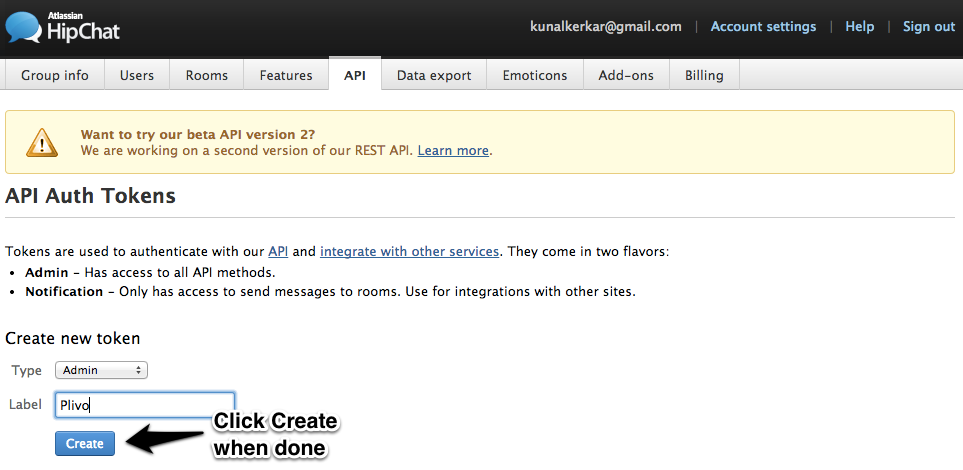
Task: Open the API documentation link
Action: coord(278,251)
